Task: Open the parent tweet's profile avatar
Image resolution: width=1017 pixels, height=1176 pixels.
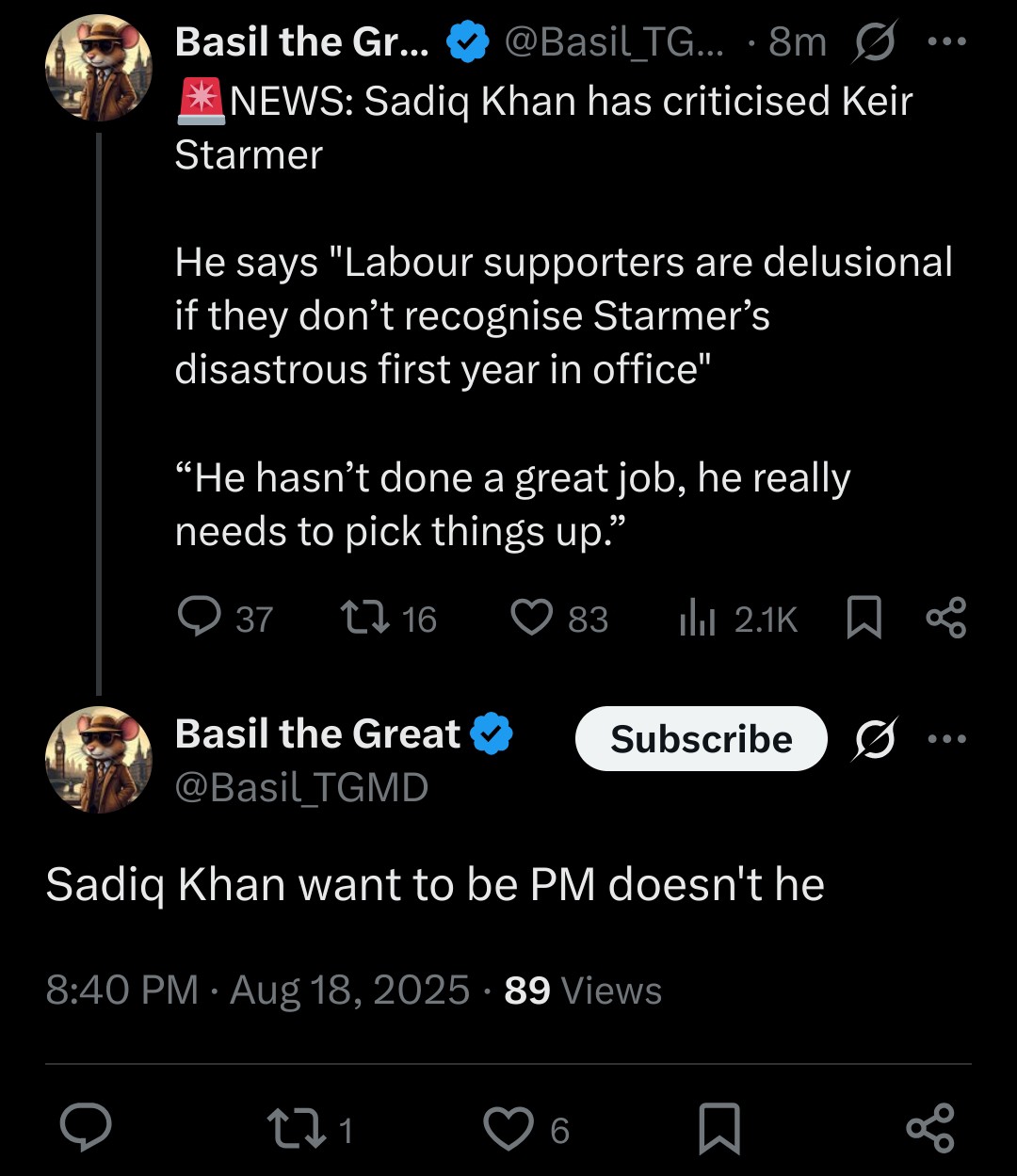Action: pos(99,68)
